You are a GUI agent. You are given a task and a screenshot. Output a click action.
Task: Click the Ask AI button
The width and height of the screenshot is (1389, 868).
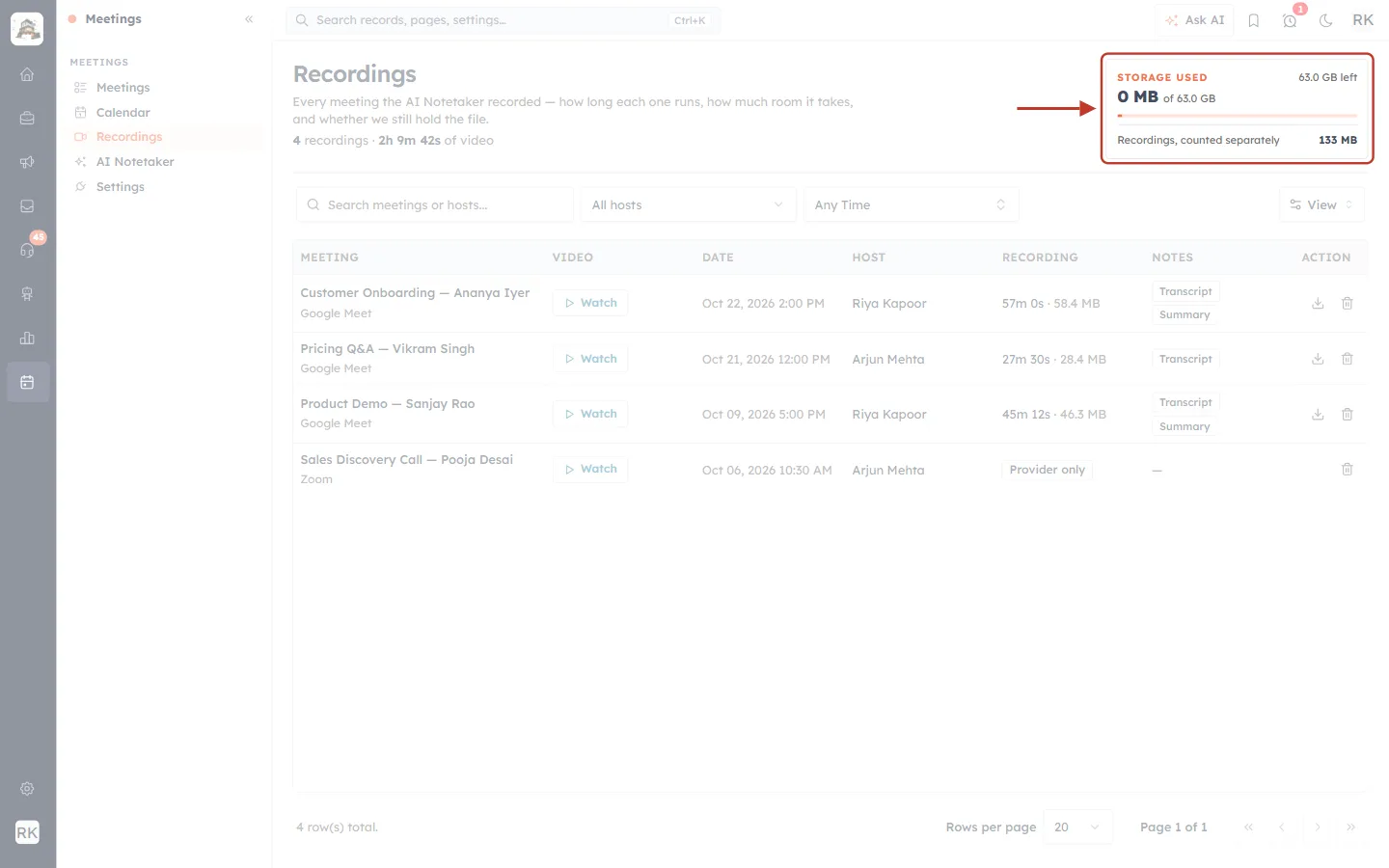click(x=1195, y=20)
